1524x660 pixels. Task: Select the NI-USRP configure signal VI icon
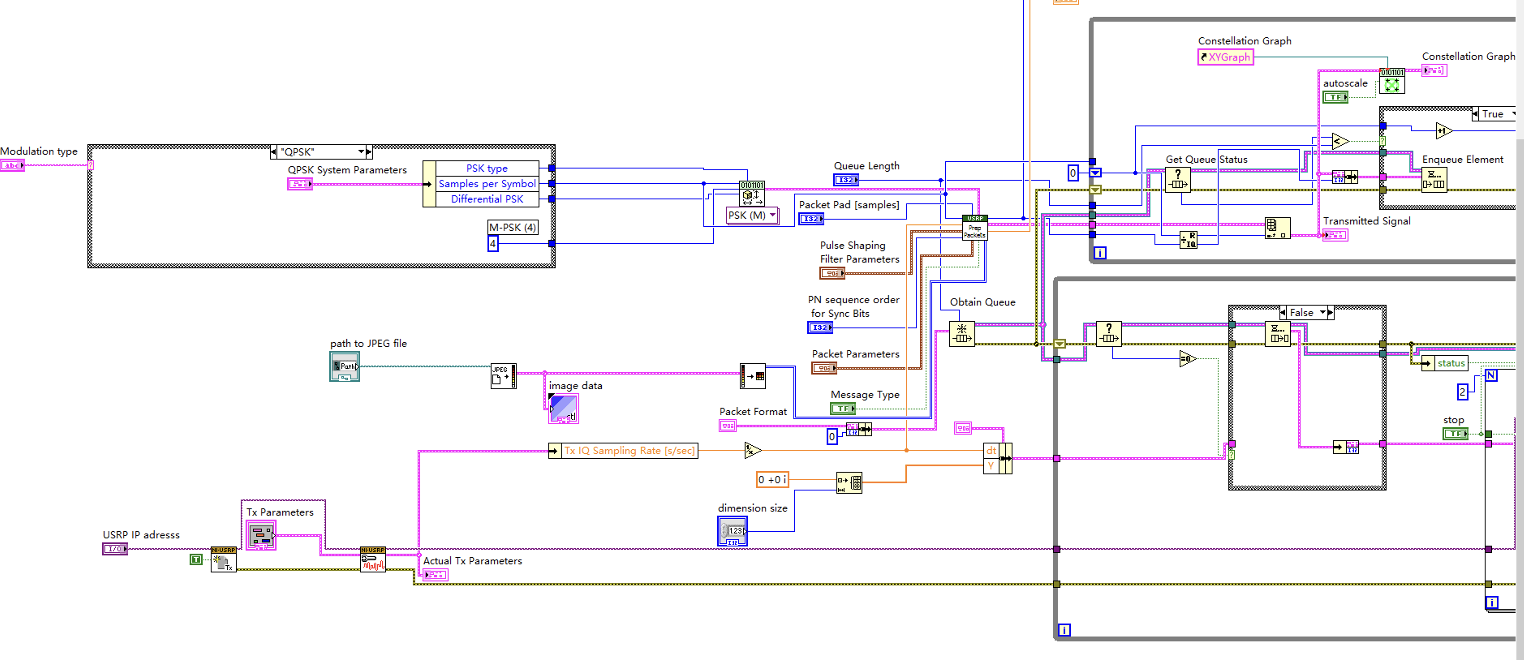[x=373, y=560]
